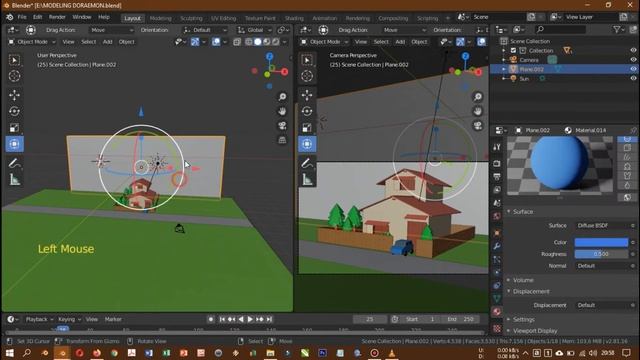Click the pan hand in User Perspective viewport
Viewport: 640px width, 360px height.
point(282,111)
